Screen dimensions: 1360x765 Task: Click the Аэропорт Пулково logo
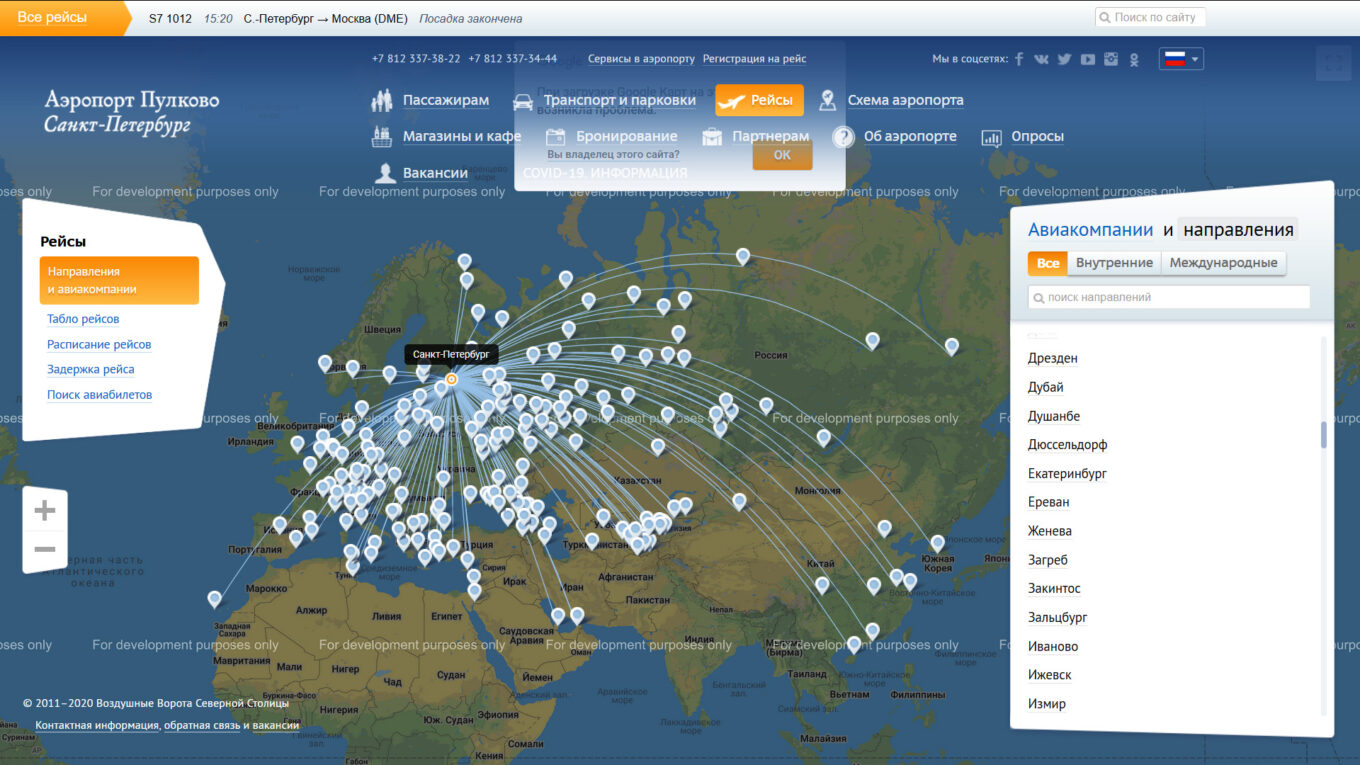pos(131,112)
